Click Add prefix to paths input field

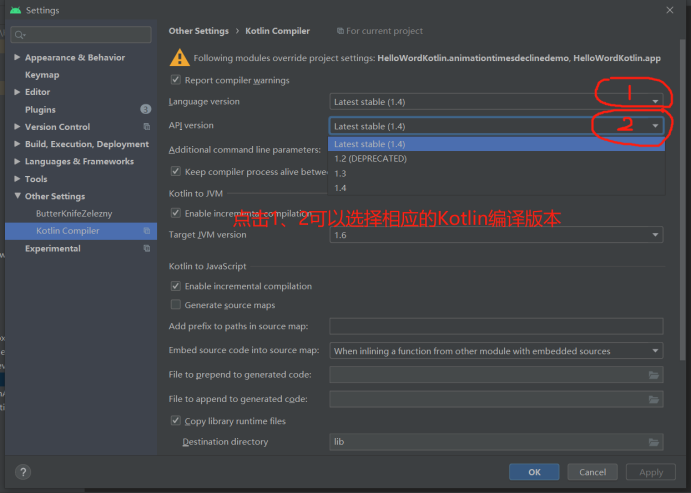pyautogui.click(x=496, y=326)
